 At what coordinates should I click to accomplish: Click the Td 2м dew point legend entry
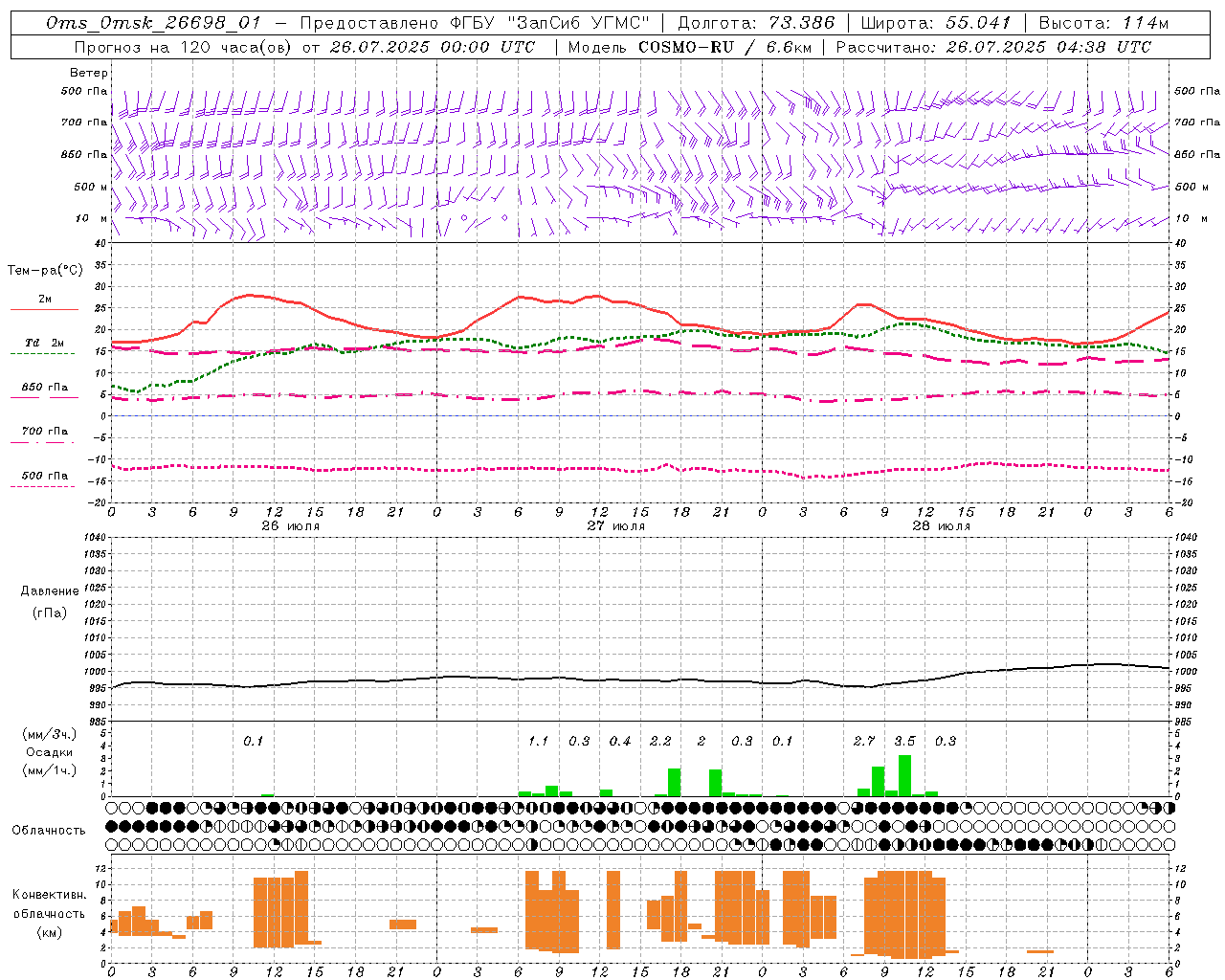[44, 343]
